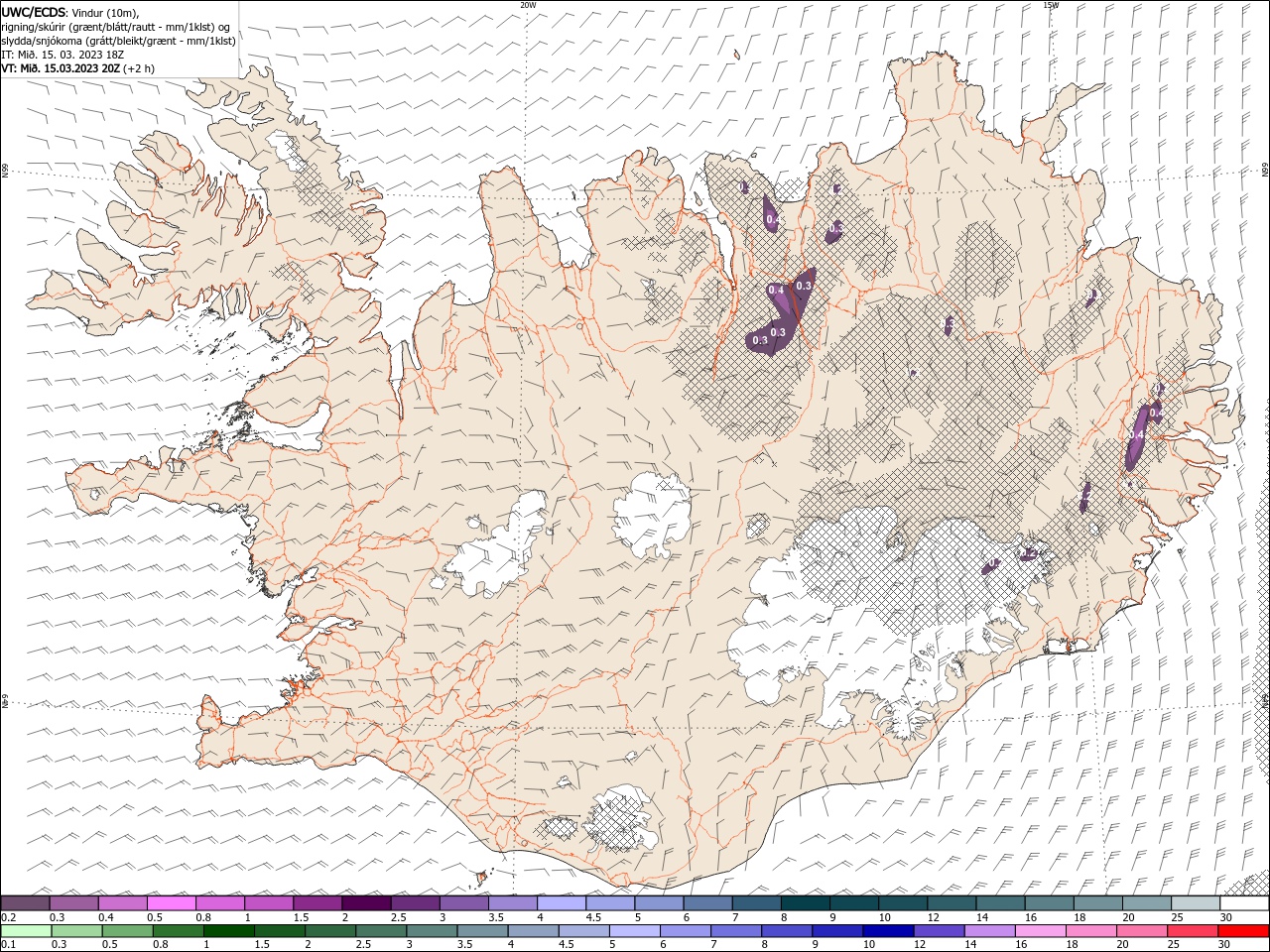Screen dimensions: 1270x952
Task: Click the 0.1 label under the rain scale
Action: (8, 945)
